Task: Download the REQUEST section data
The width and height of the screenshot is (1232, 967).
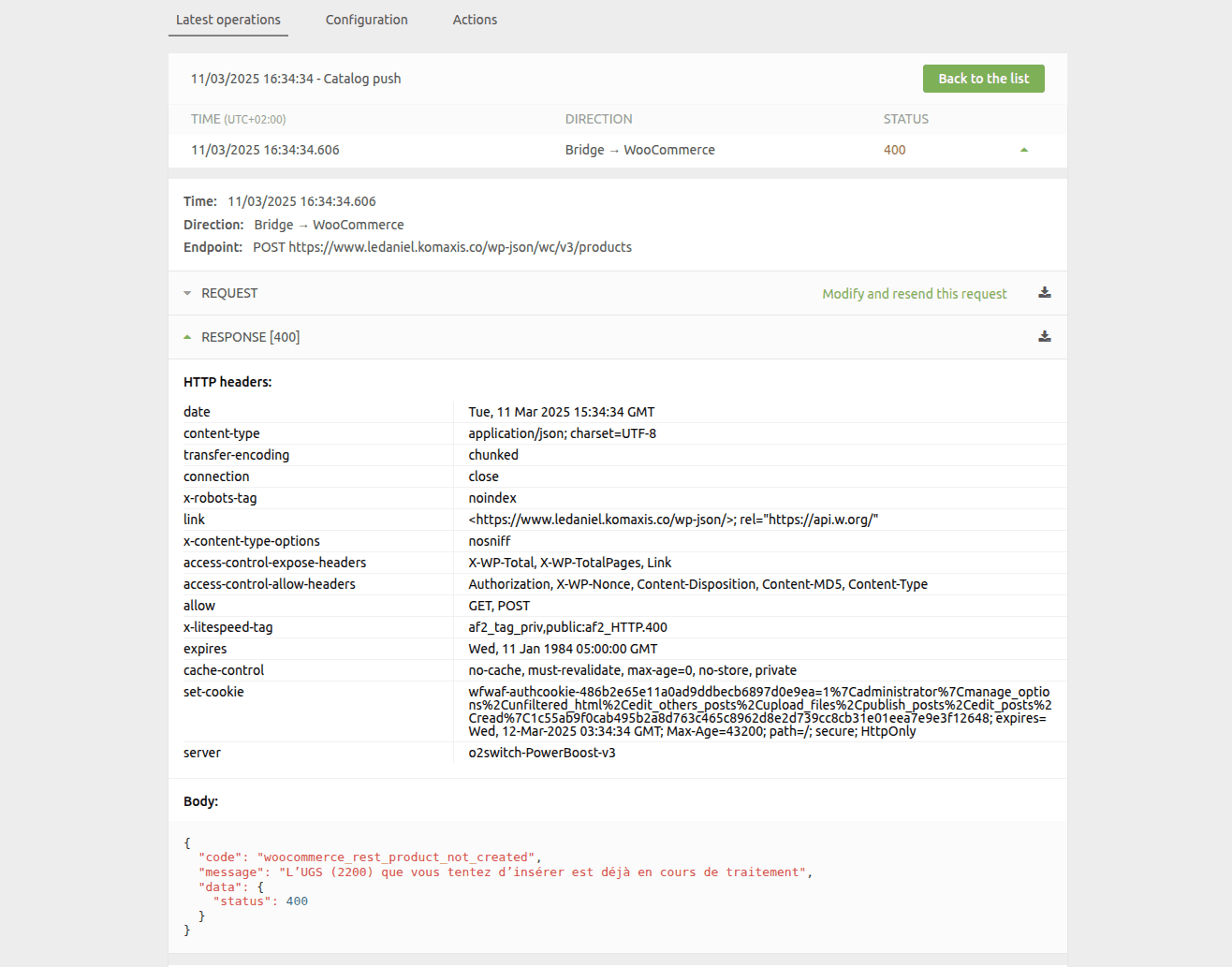Action: pyautogui.click(x=1044, y=292)
